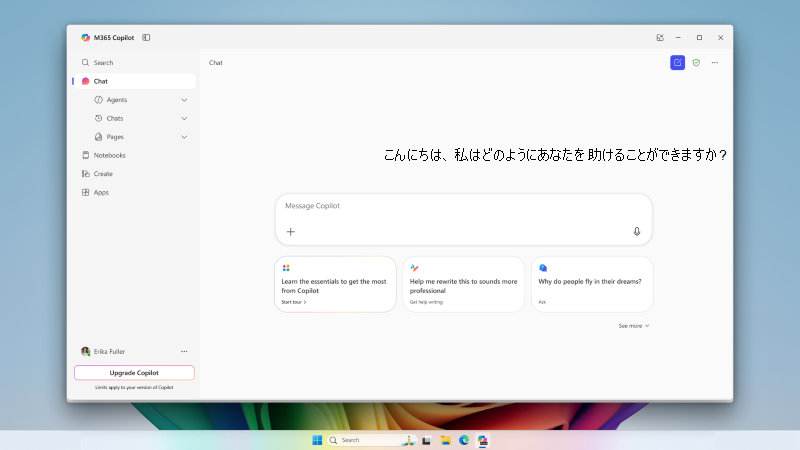Viewport: 800px width, 450px height.
Task: Open the Windows Start menu
Action: click(x=317, y=440)
